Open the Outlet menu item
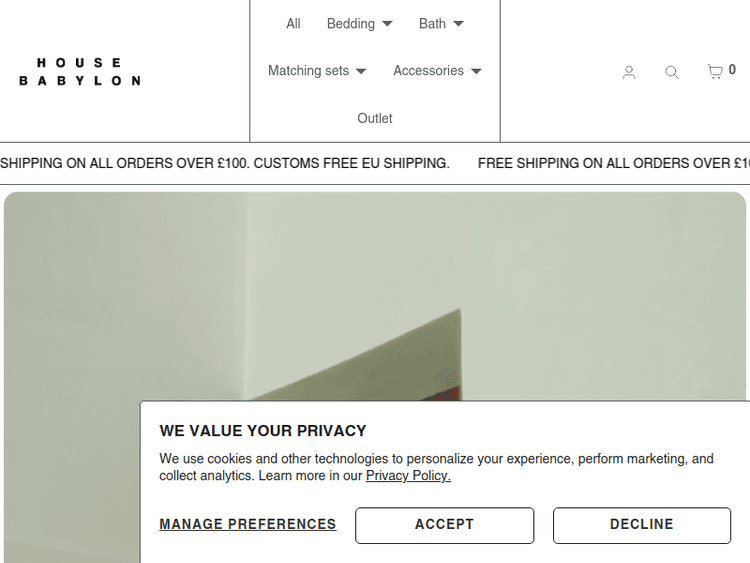The height and width of the screenshot is (563, 750). (x=375, y=118)
